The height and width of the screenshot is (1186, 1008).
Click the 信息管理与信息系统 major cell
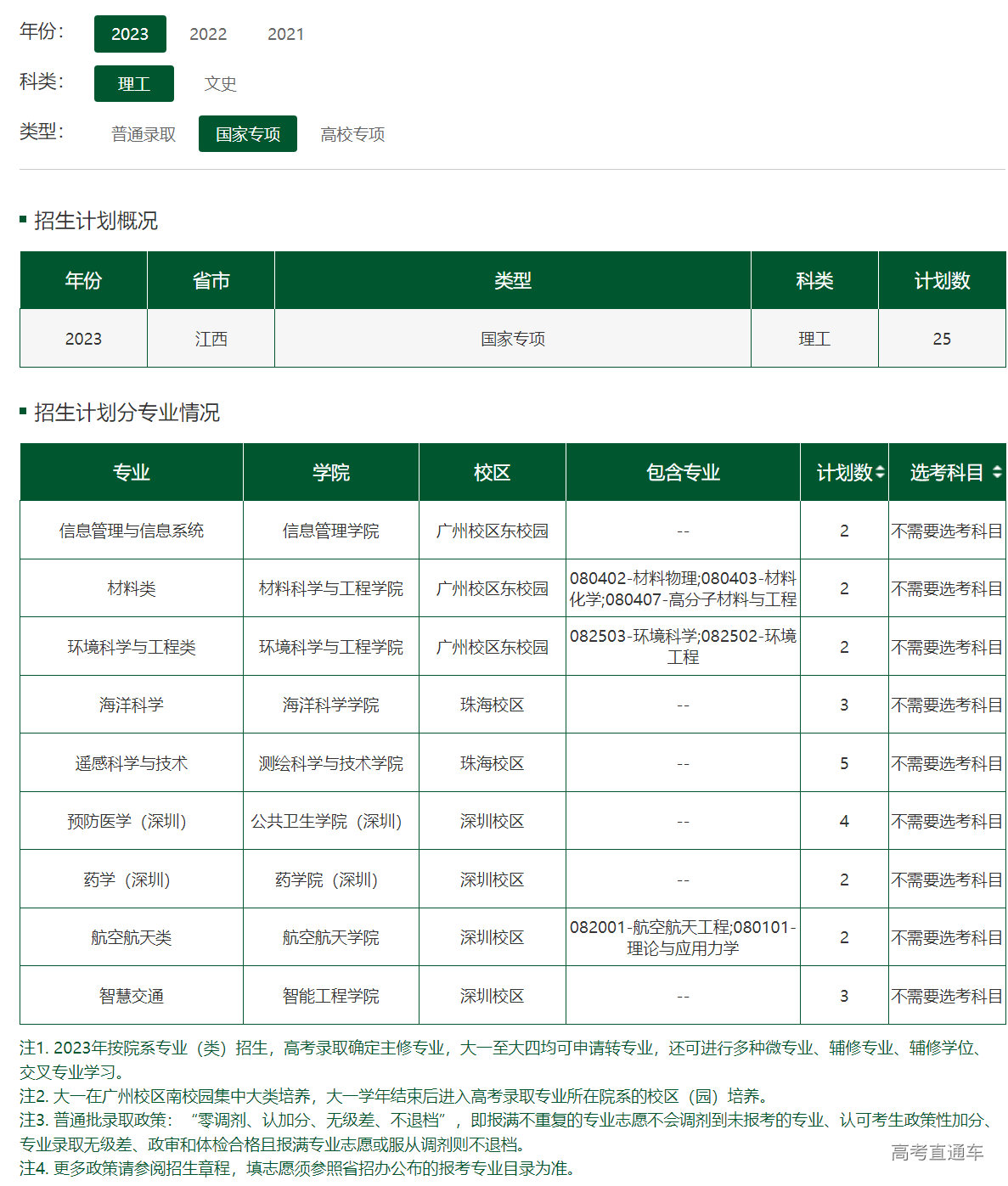click(x=132, y=530)
